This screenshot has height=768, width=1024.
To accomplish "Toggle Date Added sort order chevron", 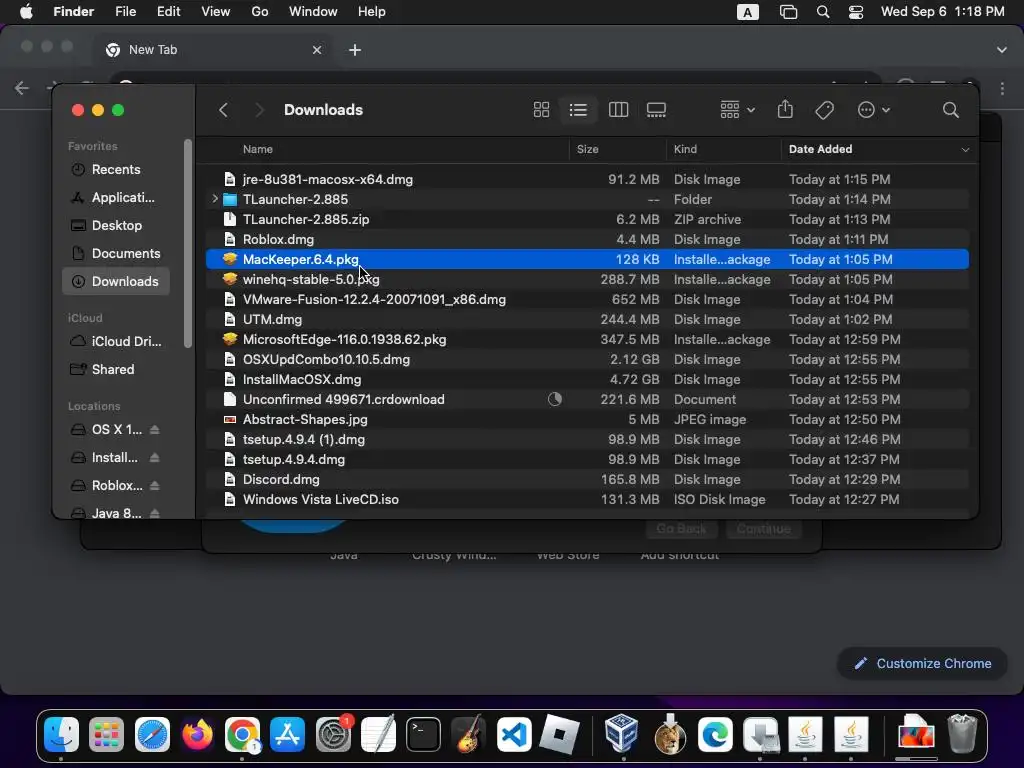I will (x=965, y=150).
